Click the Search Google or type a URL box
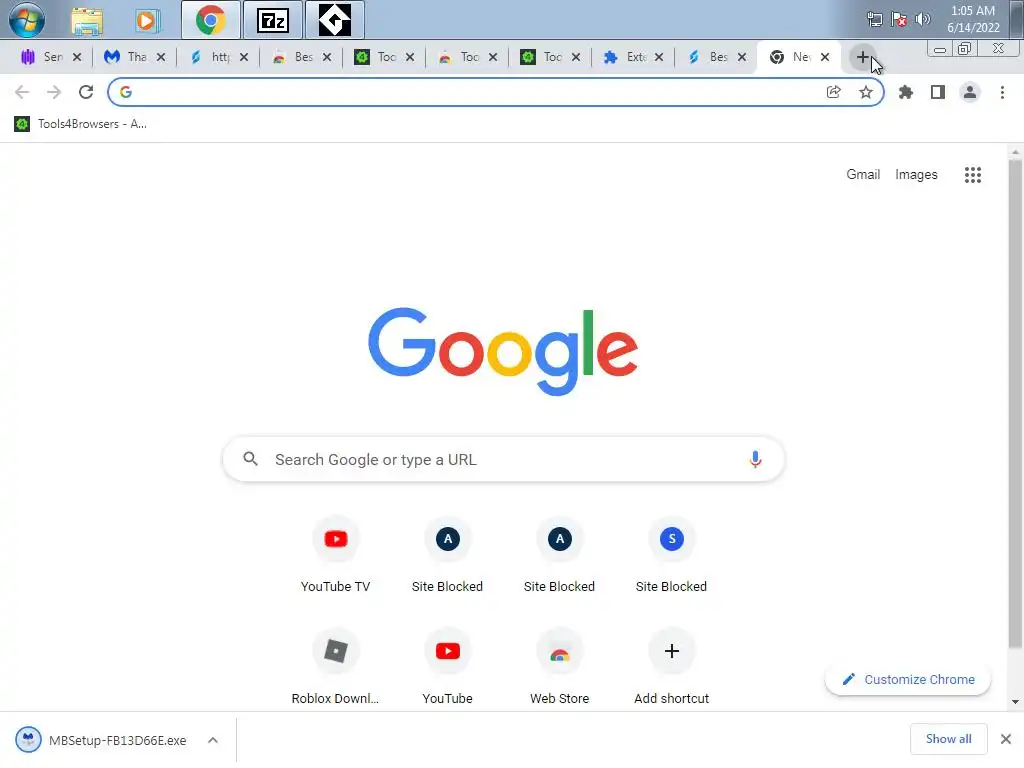This screenshot has width=1024, height=768. click(504, 460)
